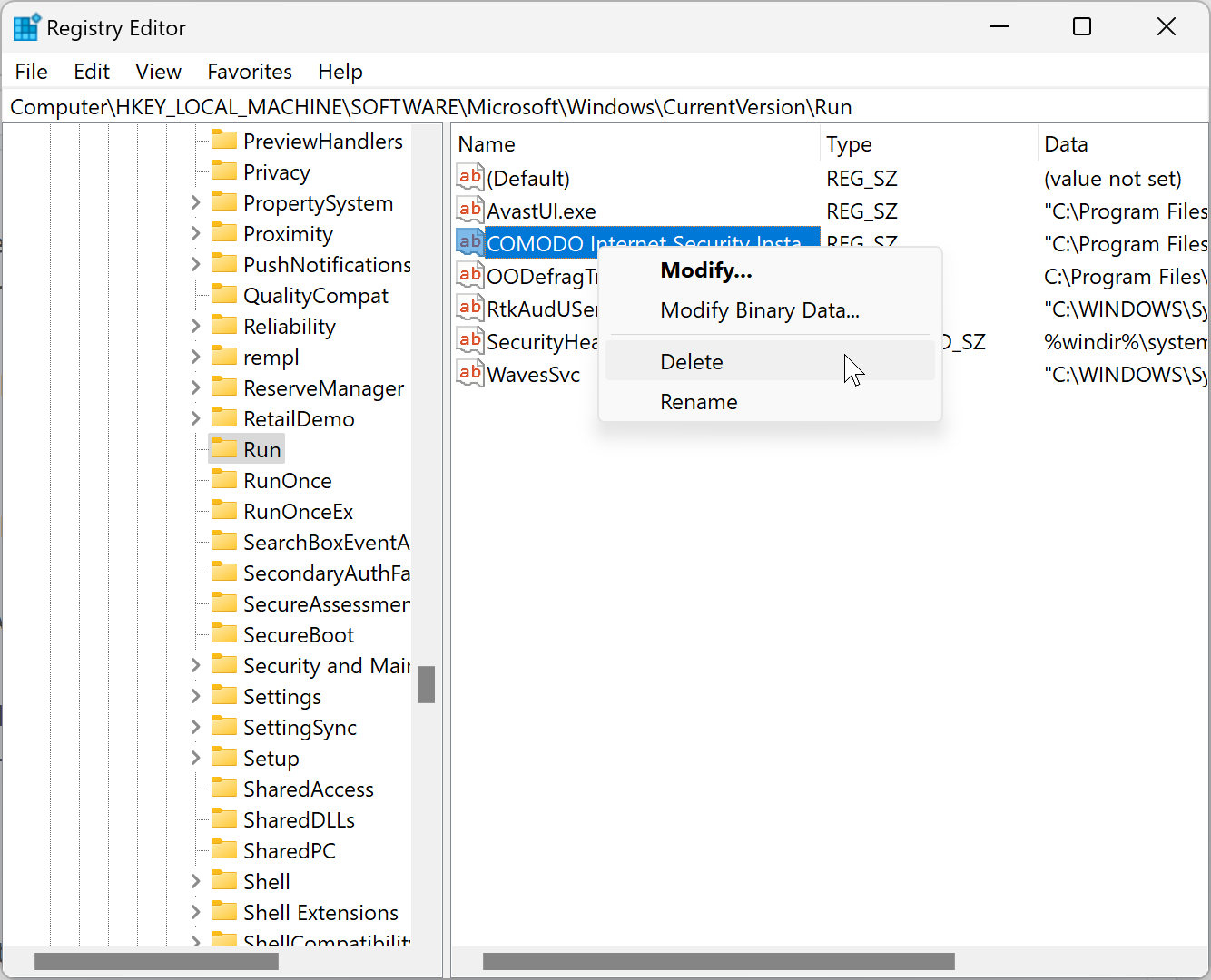1211x980 pixels.
Task: Click the PreviewHandlers folder icon
Action: [x=224, y=140]
